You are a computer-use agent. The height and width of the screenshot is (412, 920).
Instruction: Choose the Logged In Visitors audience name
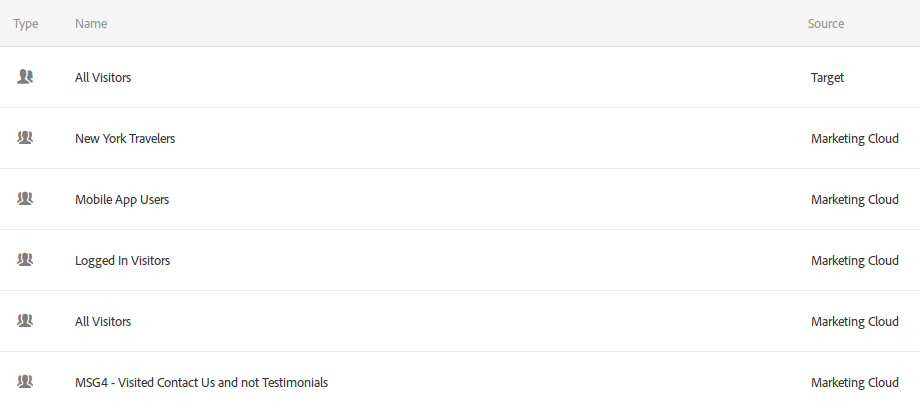pos(123,261)
